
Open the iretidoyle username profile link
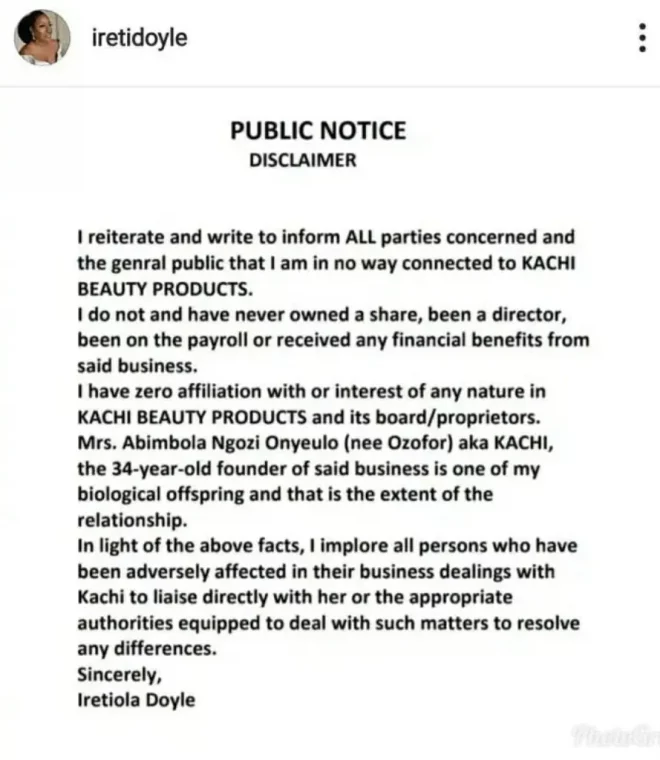pos(139,38)
